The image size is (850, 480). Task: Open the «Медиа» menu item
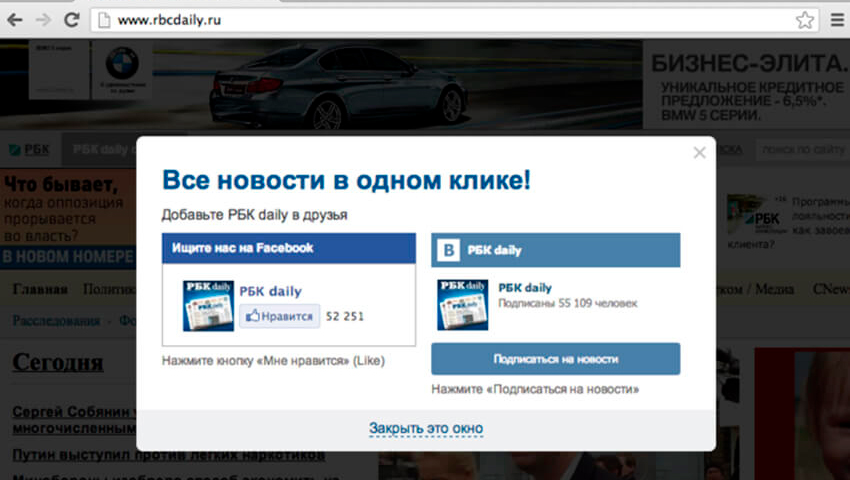(774, 289)
